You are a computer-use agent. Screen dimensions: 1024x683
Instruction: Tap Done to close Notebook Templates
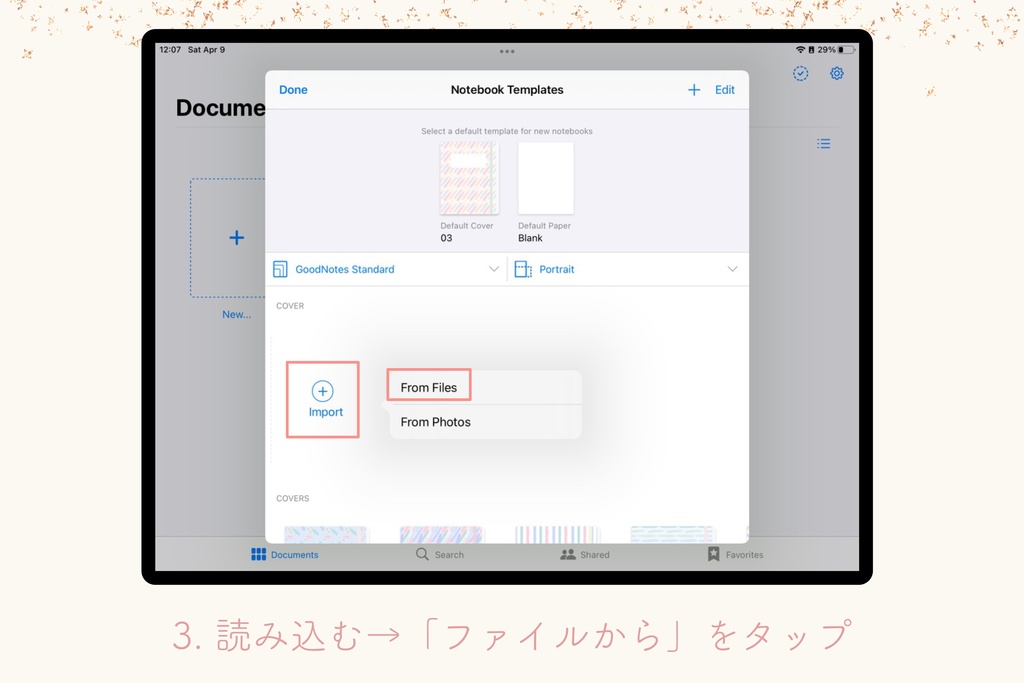(x=293, y=89)
